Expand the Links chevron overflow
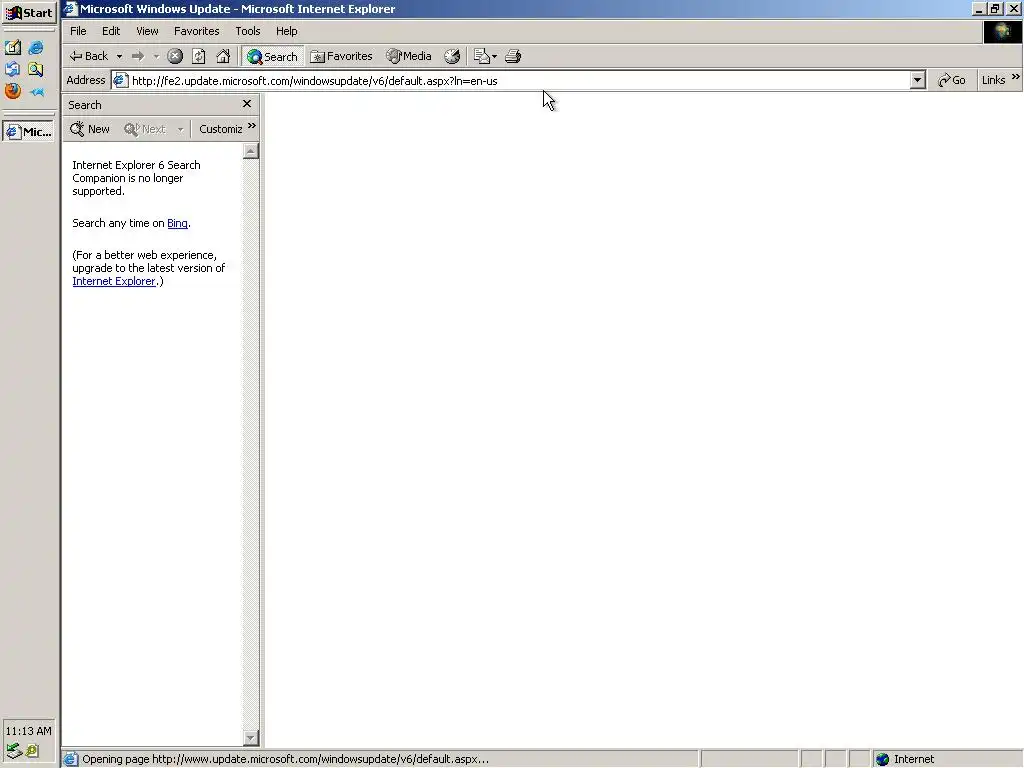1024x768 pixels. [1016, 76]
